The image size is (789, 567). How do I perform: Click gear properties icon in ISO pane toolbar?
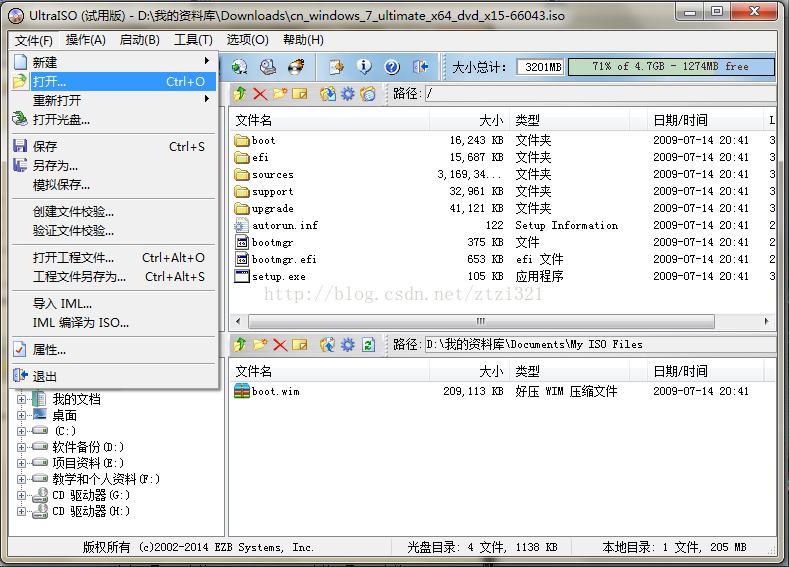348,94
